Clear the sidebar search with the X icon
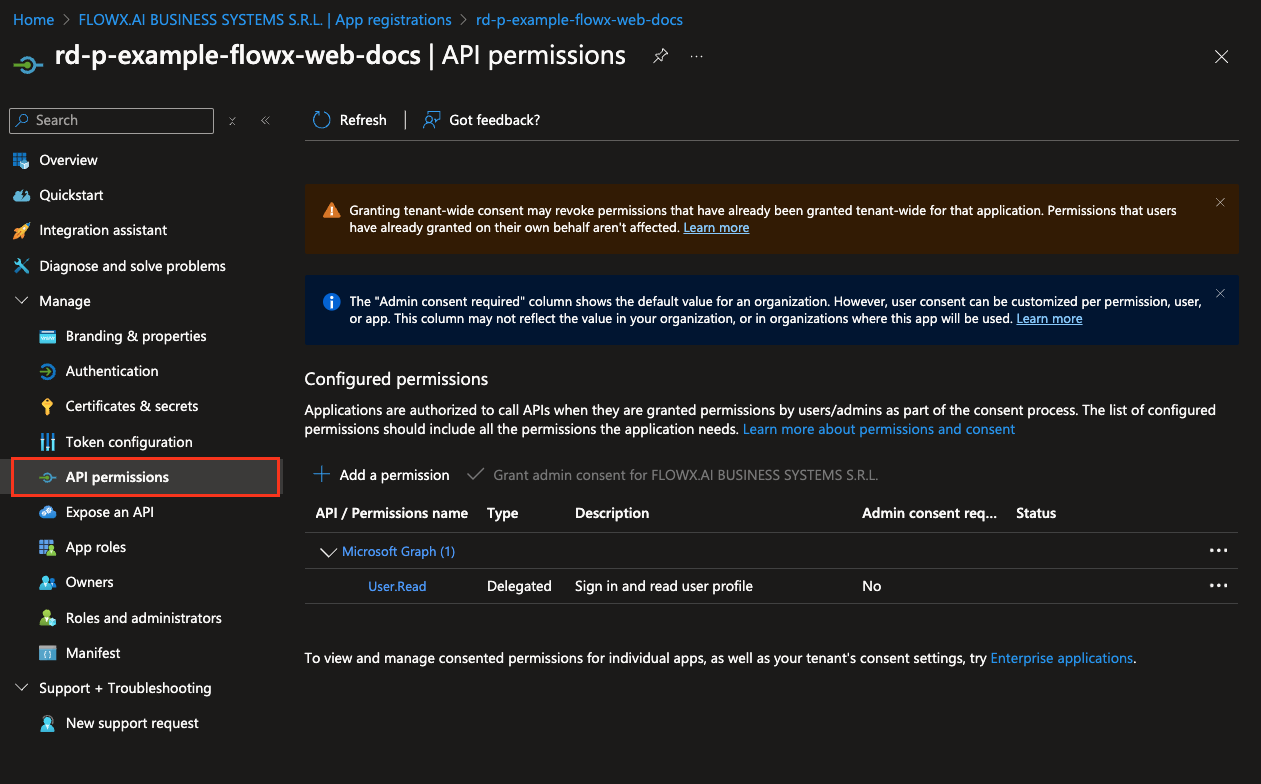This screenshot has width=1261, height=784. point(232,120)
